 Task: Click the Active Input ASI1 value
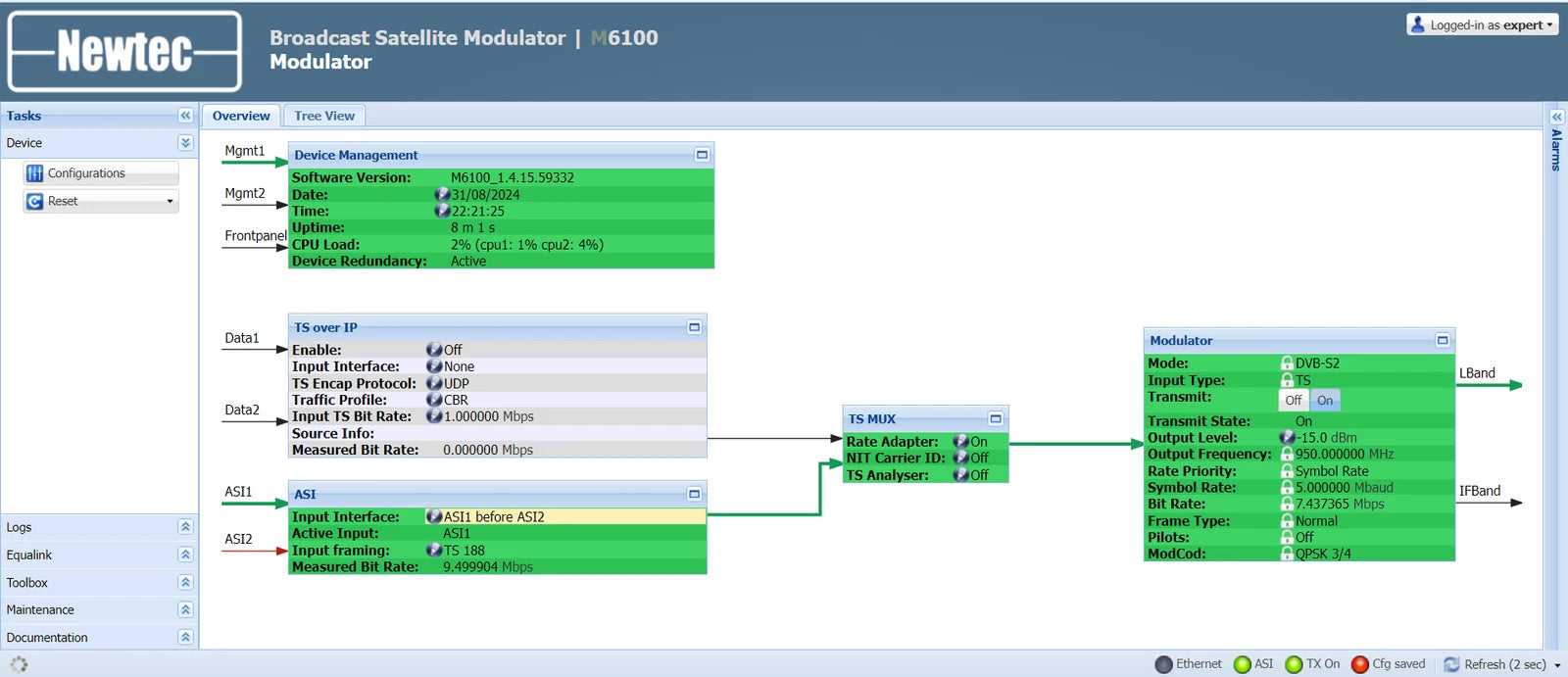point(457,533)
